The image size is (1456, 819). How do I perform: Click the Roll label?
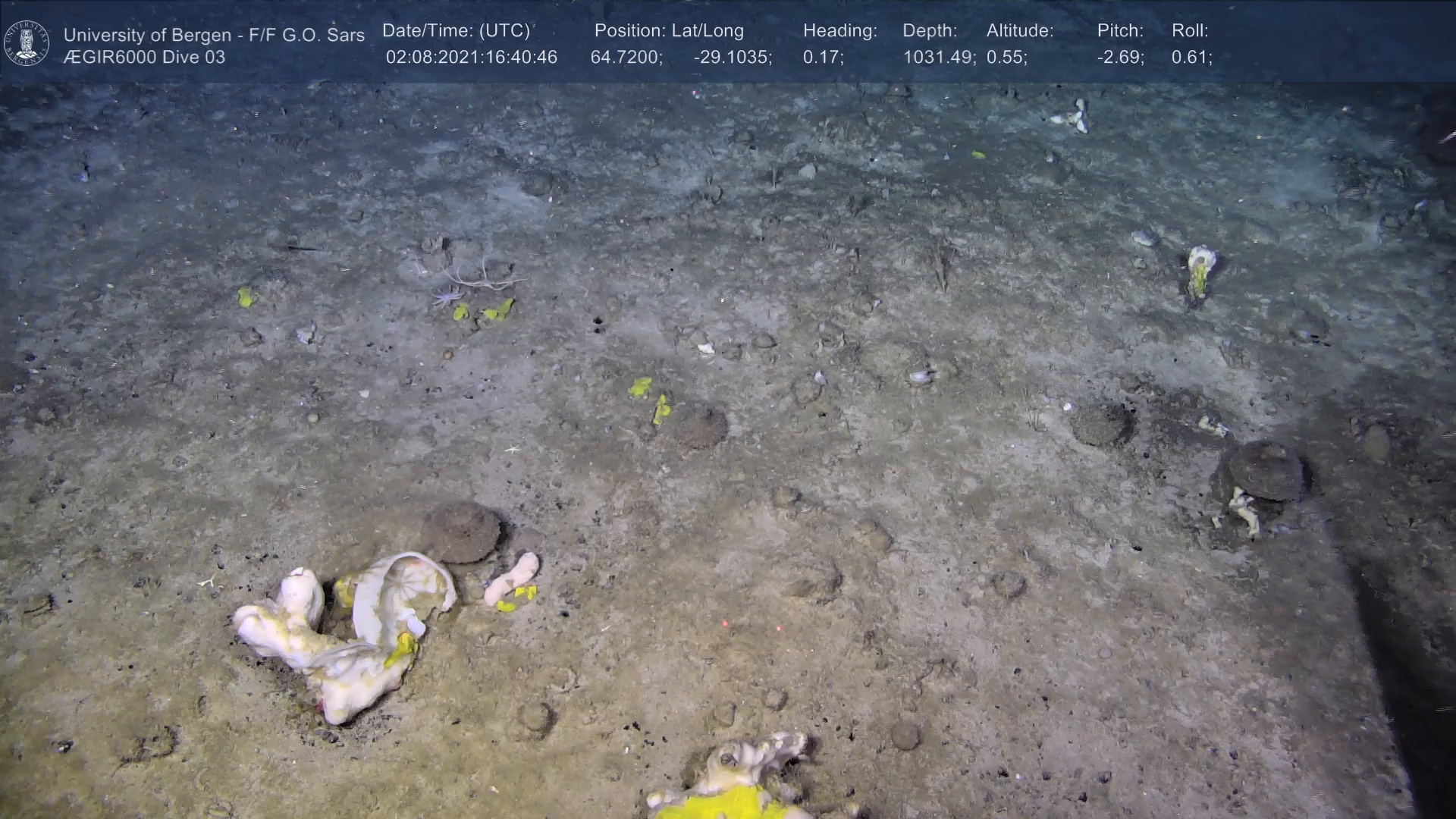pyautogui.click(x=1189, y=31)
